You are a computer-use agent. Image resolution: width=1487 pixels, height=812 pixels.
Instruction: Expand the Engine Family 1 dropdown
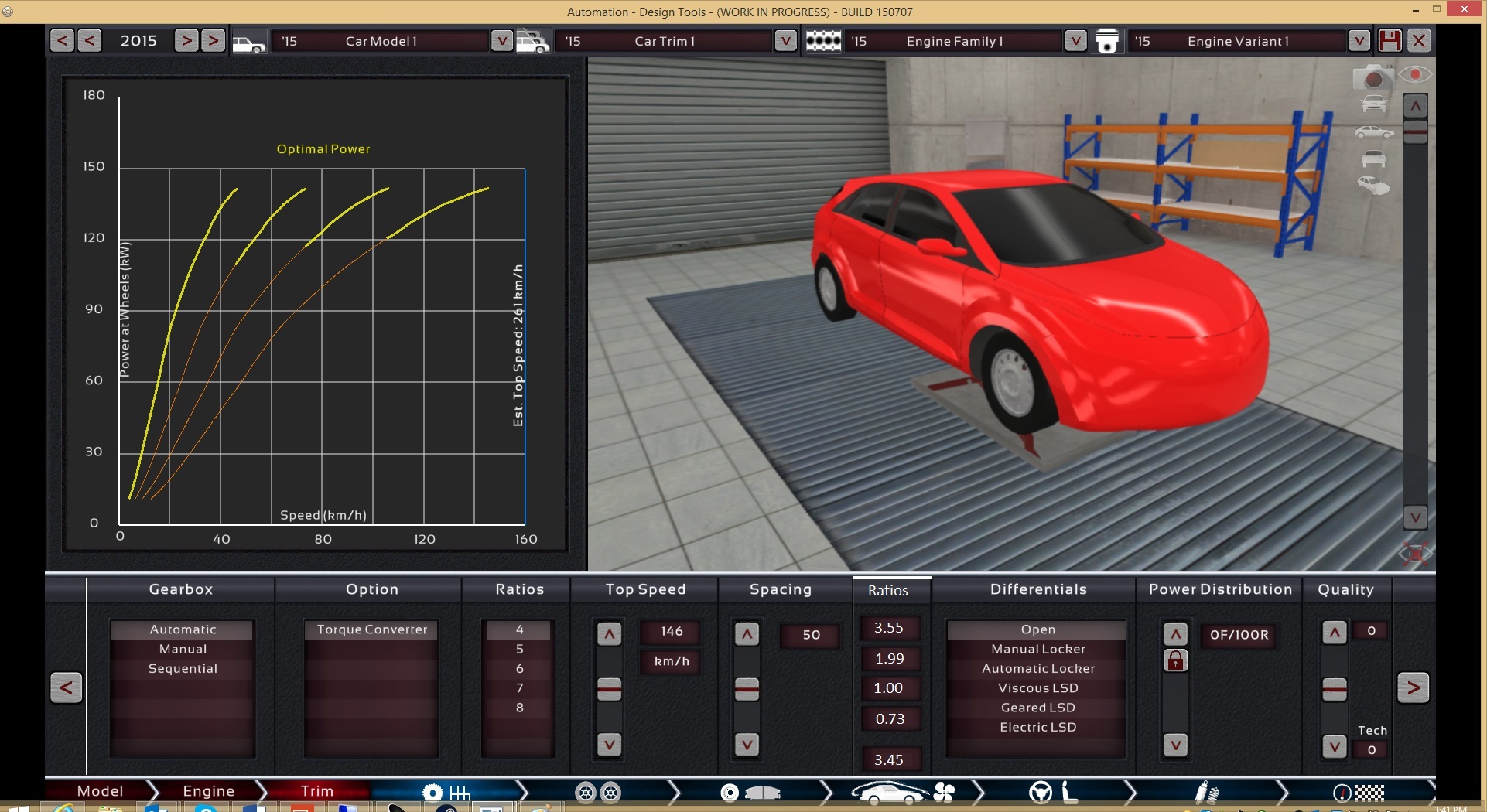(x=1075, y=41)
